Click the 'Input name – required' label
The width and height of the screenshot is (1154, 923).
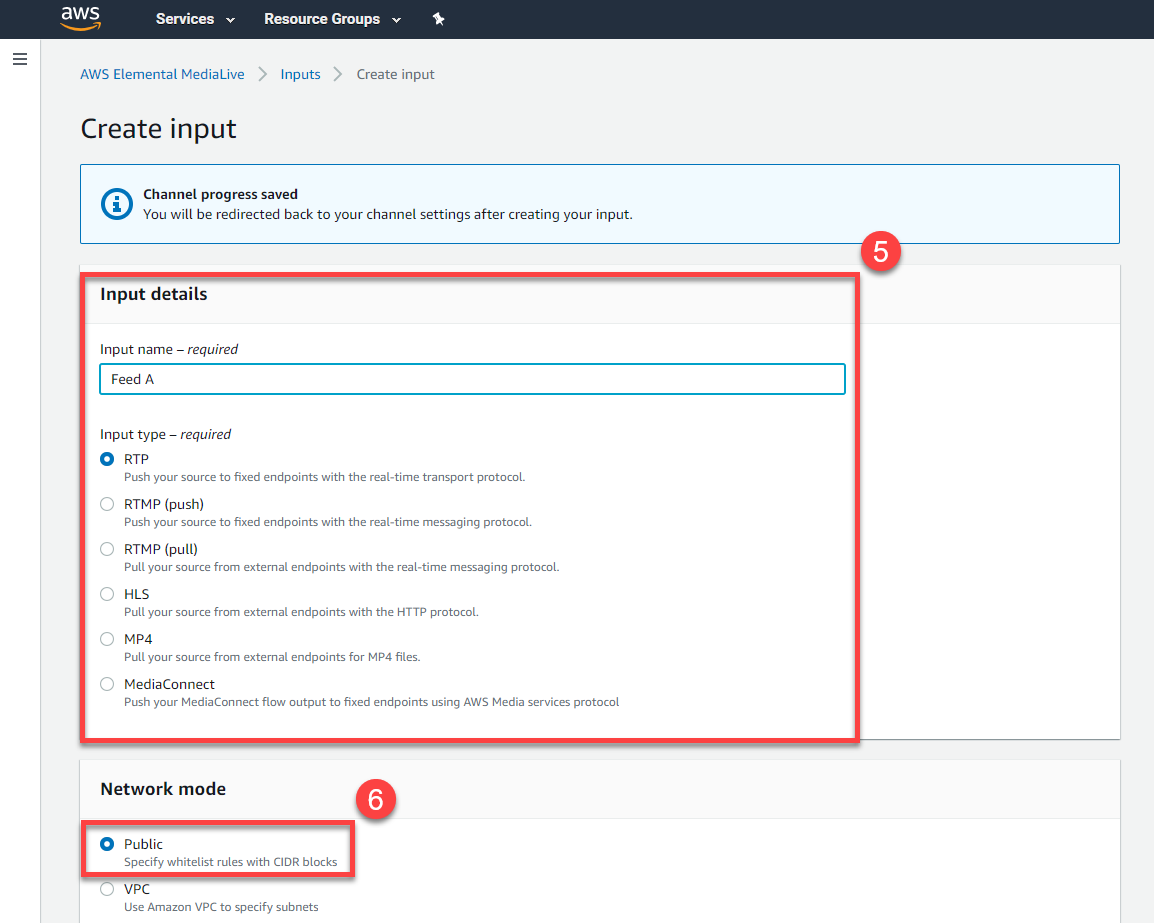[x=169, y=349]
